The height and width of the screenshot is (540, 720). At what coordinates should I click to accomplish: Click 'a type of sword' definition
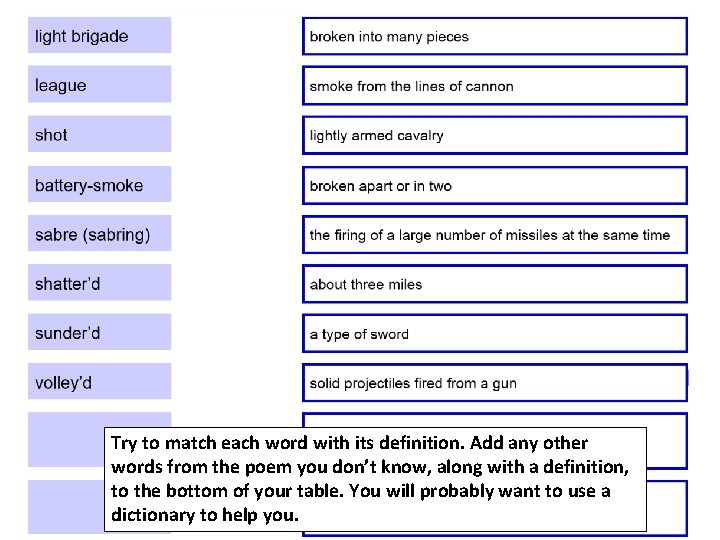[x=495, y=334]
